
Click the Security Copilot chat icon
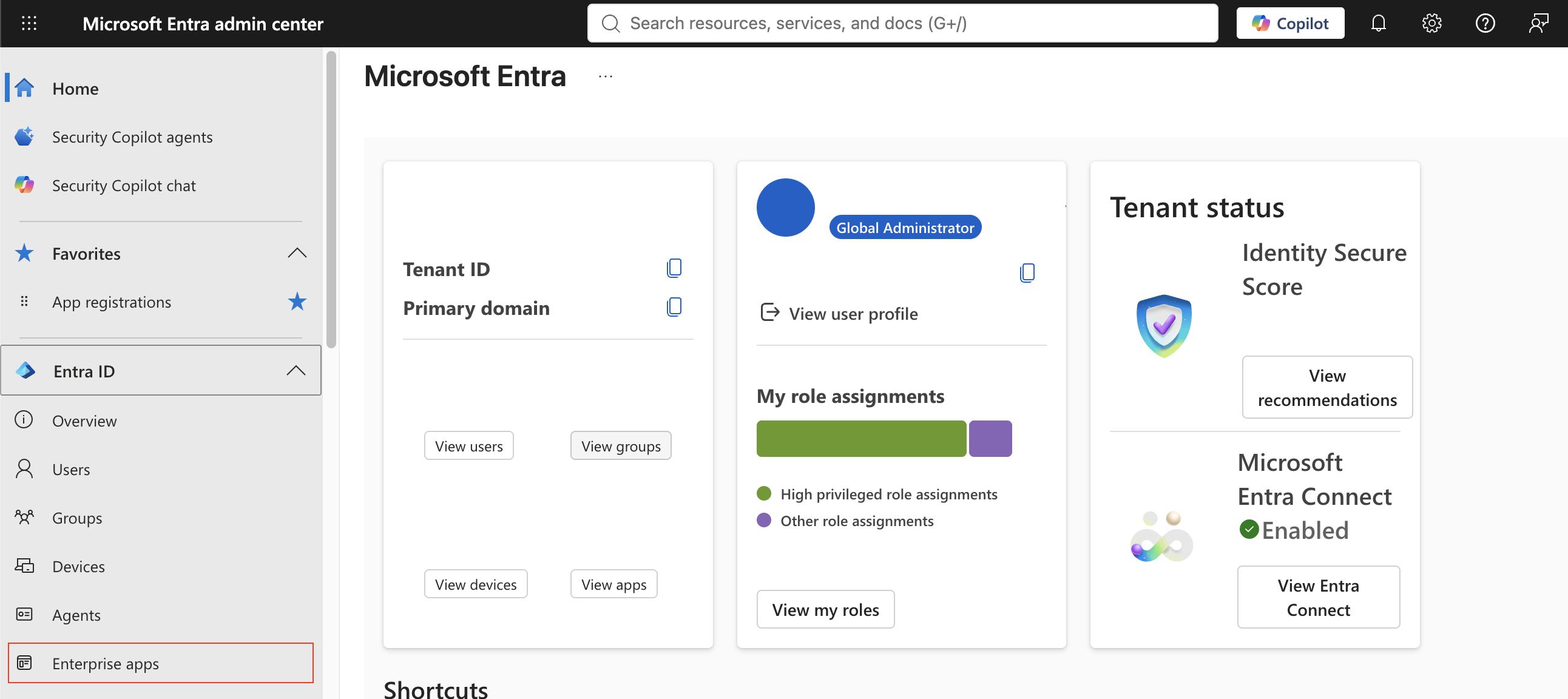click(24, 185)
